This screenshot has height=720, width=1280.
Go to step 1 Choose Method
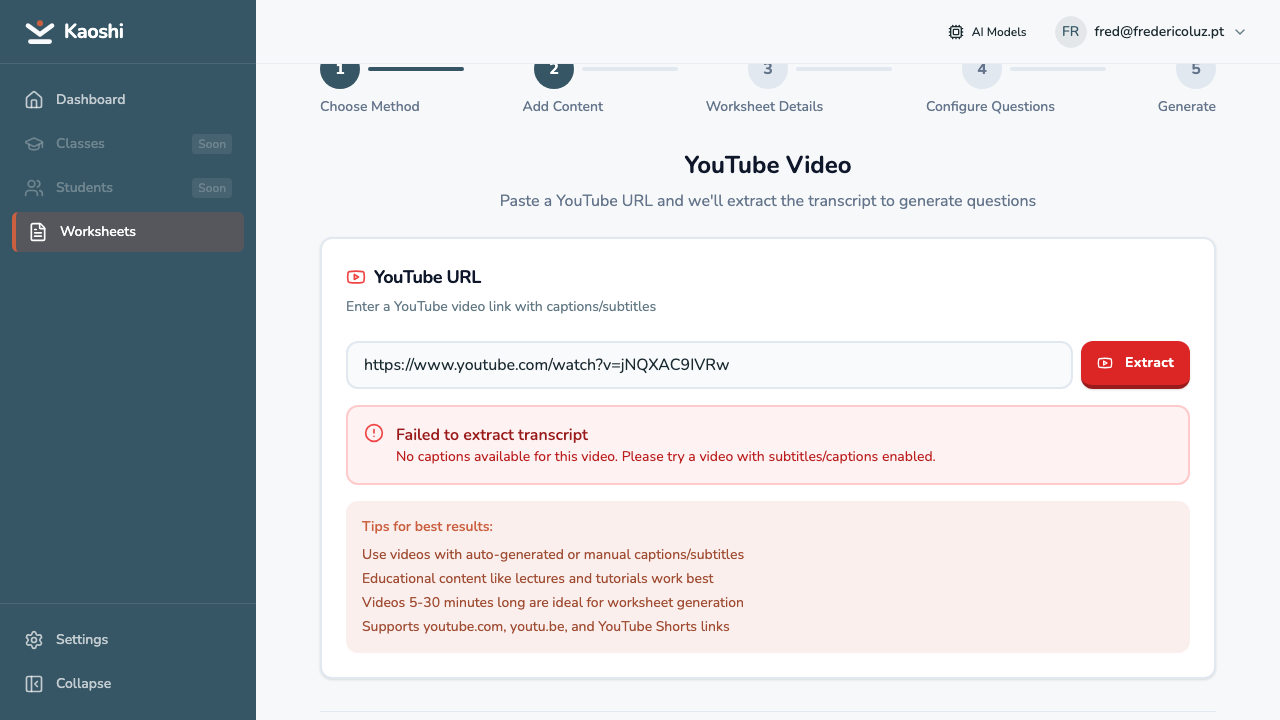coord(340,72)
